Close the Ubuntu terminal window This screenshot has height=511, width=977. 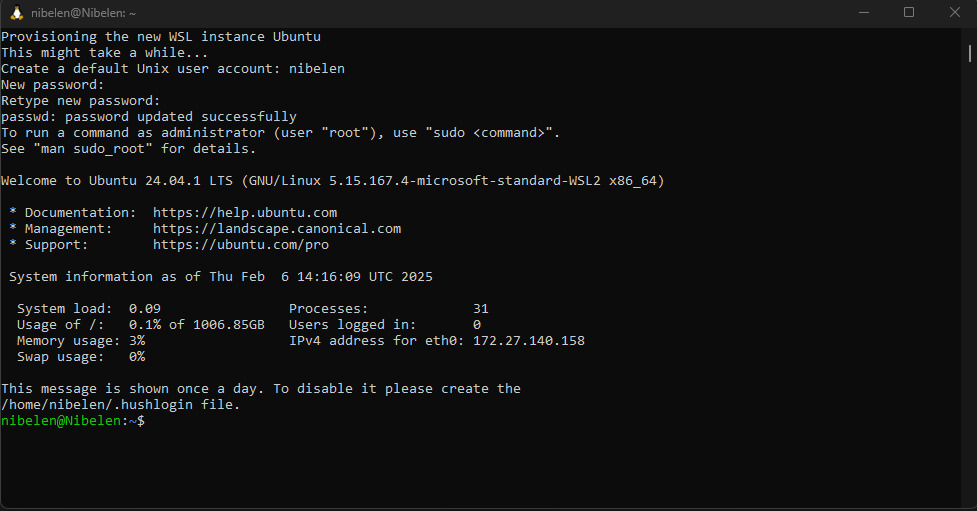[x=955, y=12]
